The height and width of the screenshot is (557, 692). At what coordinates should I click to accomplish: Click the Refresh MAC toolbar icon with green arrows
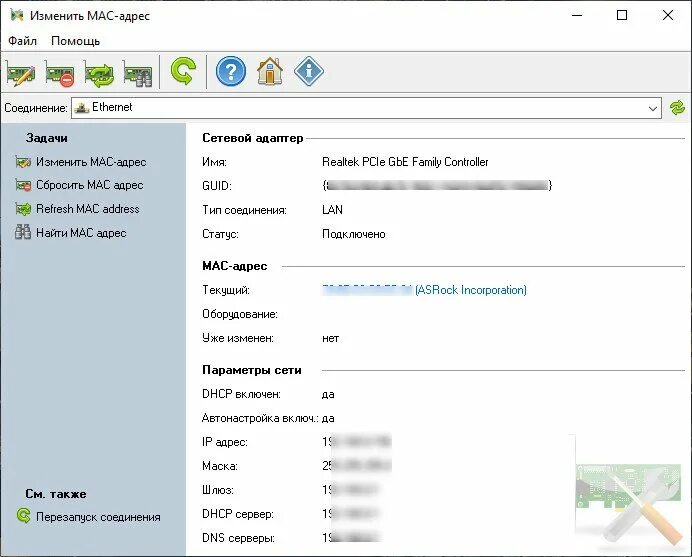[98, 74]
